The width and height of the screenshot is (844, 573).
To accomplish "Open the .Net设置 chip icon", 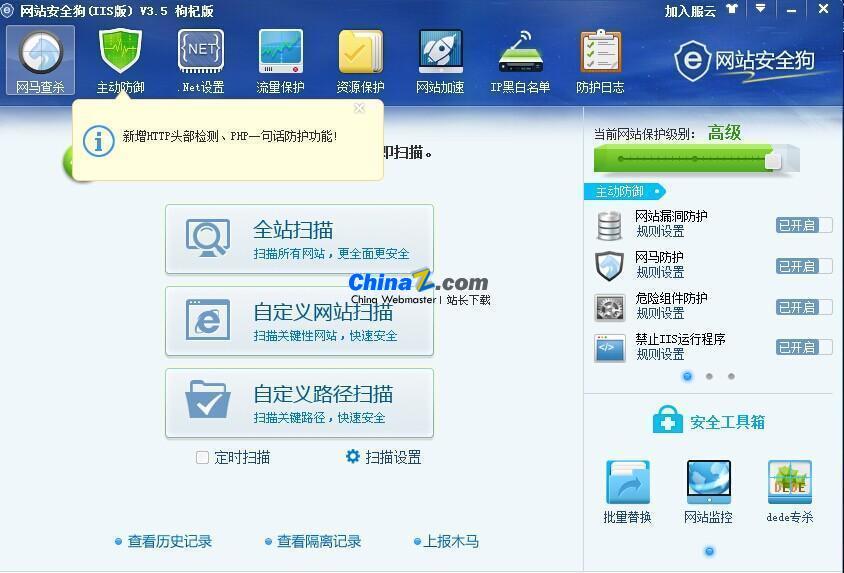I will [201, 60].
